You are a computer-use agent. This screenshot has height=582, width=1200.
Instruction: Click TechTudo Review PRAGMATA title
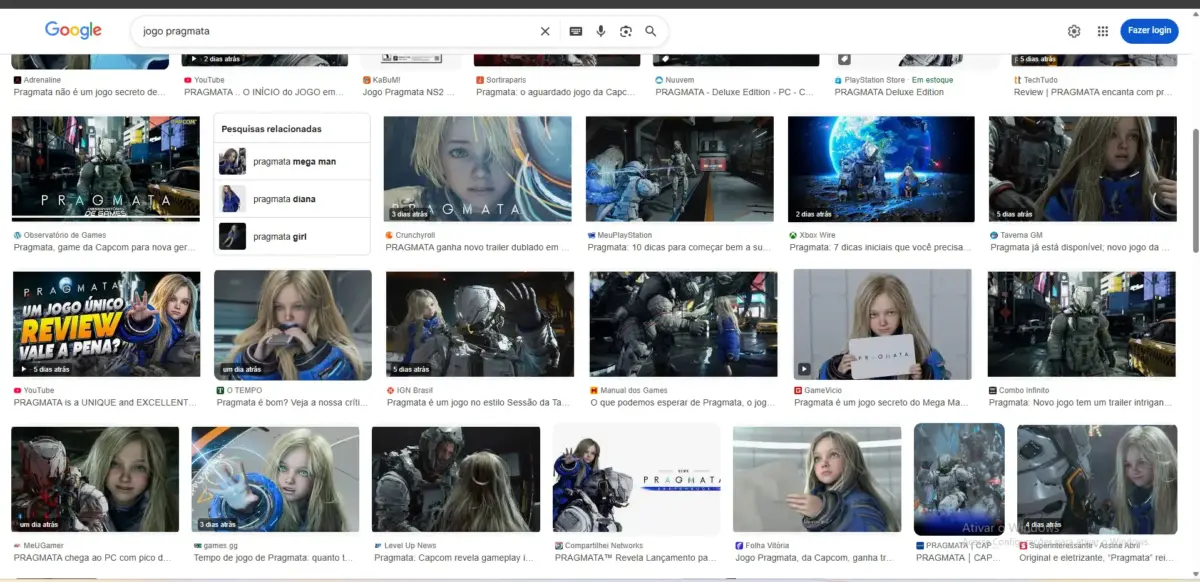pyautogui.click(x=1093, y=92)
